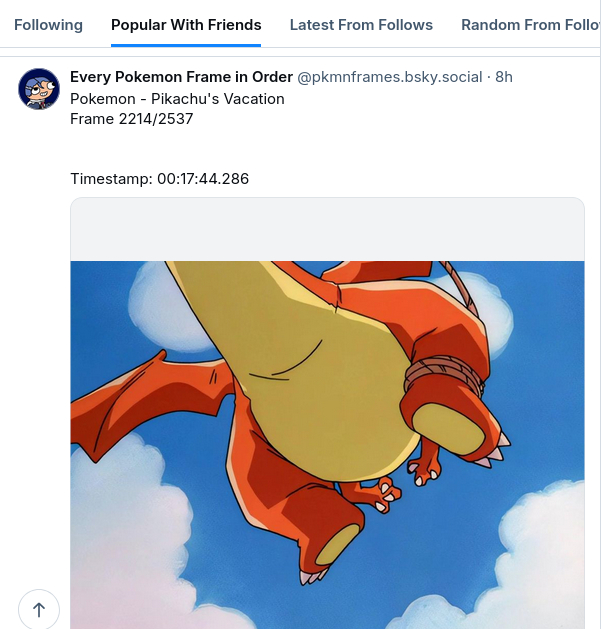Click the rope around Charizard's ankle
This screenshot has height=629, width=601.
(x=443, y=373)
